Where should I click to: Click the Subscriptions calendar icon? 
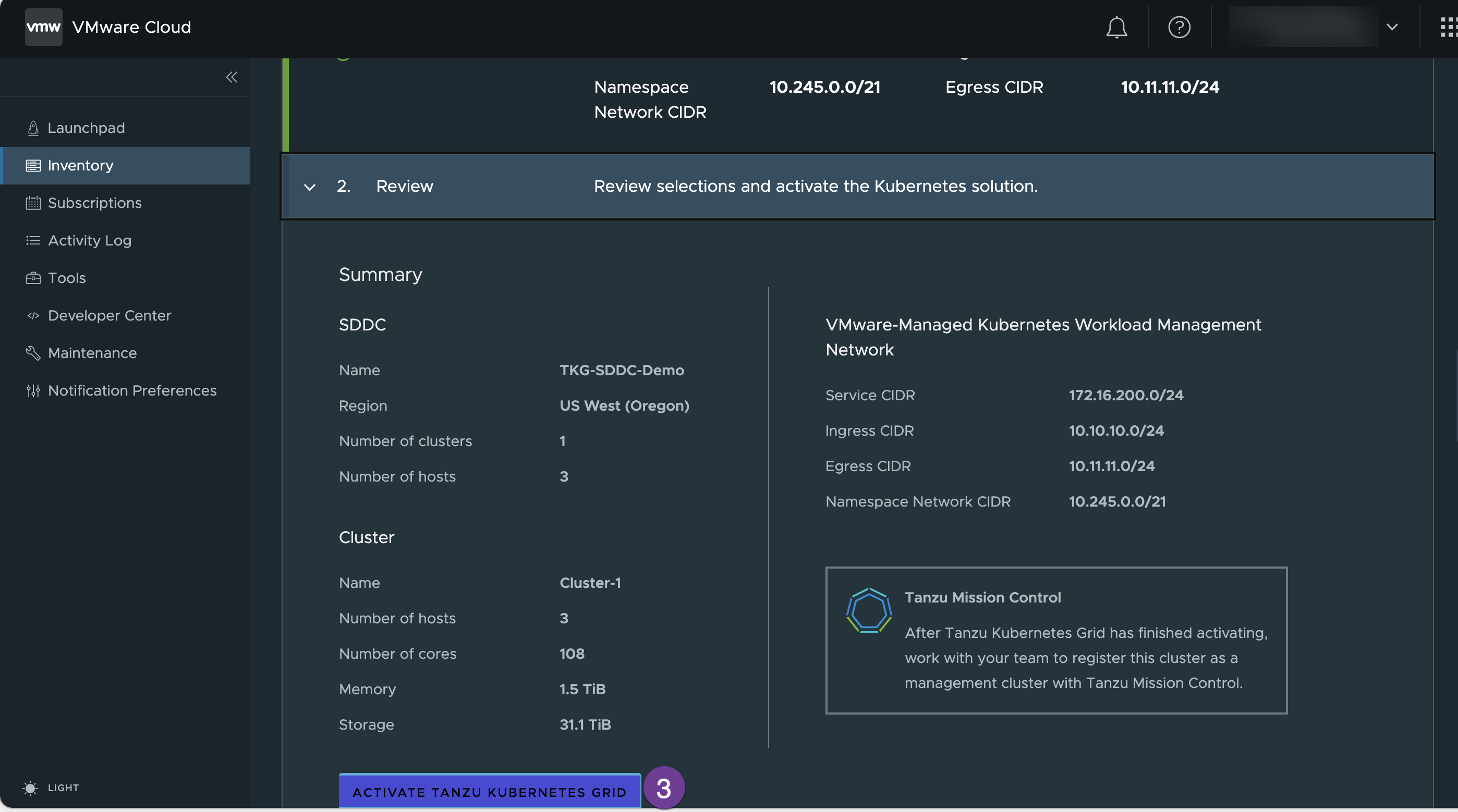pyautogui.click(x=33, y=203)
